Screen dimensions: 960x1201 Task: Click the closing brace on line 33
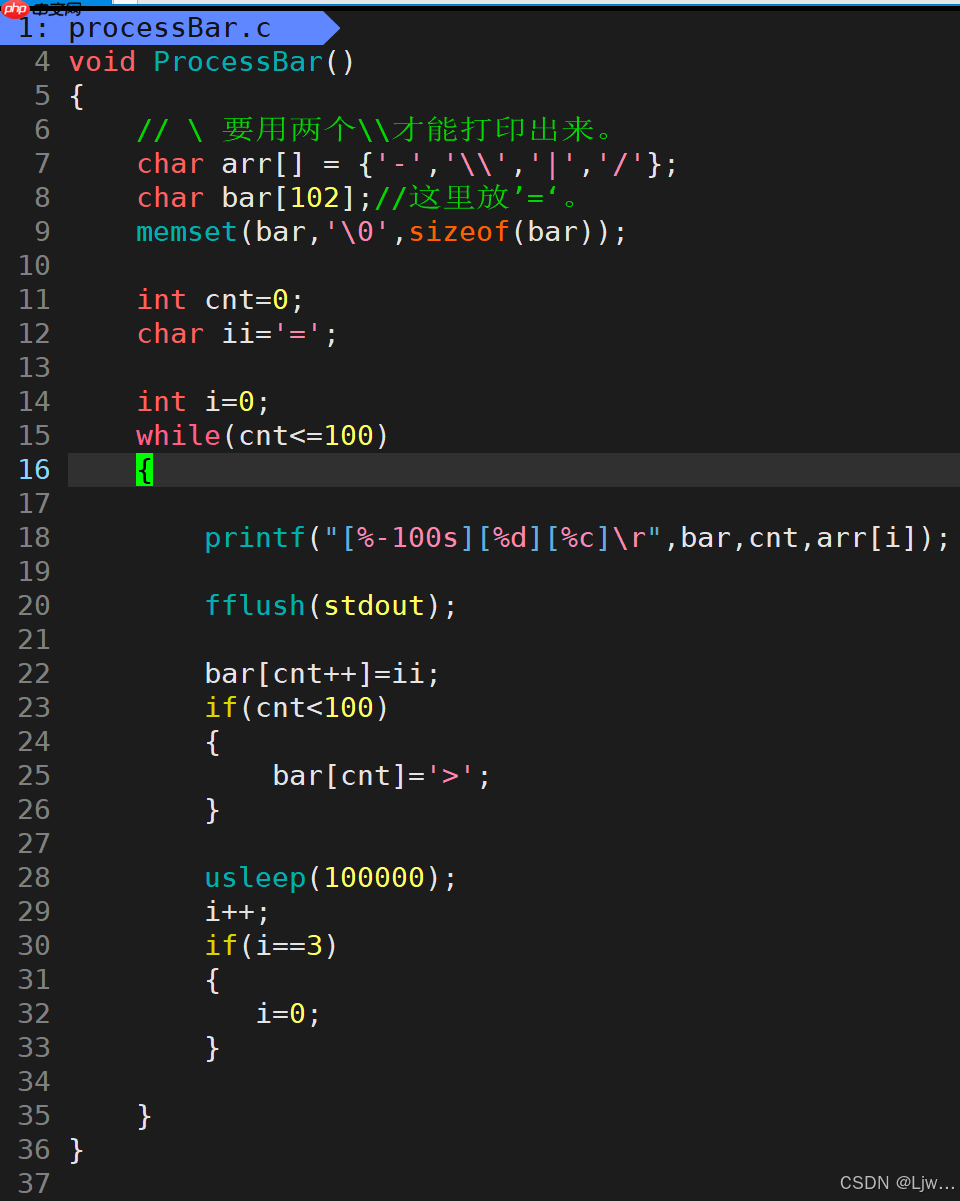pyautogui.click(x=212, y=1048)
